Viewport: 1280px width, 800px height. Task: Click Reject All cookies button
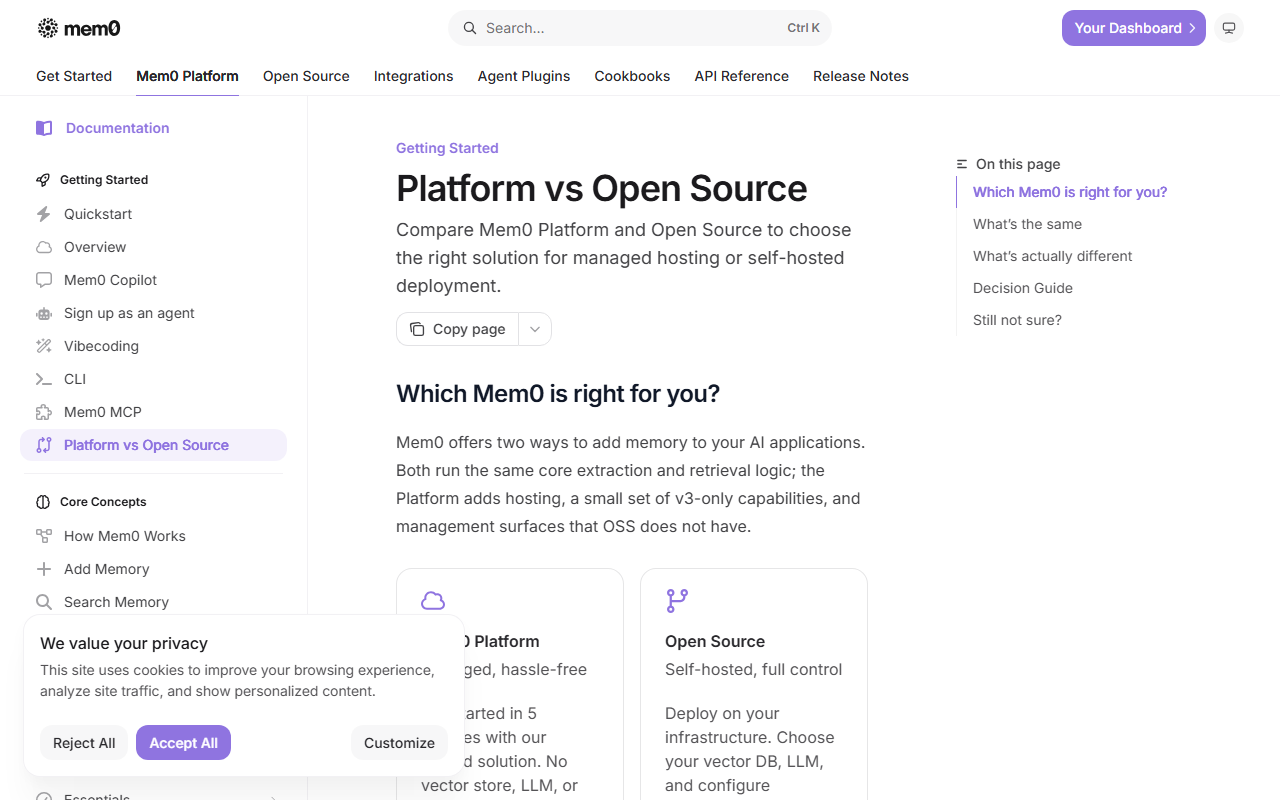click(84, 743)
